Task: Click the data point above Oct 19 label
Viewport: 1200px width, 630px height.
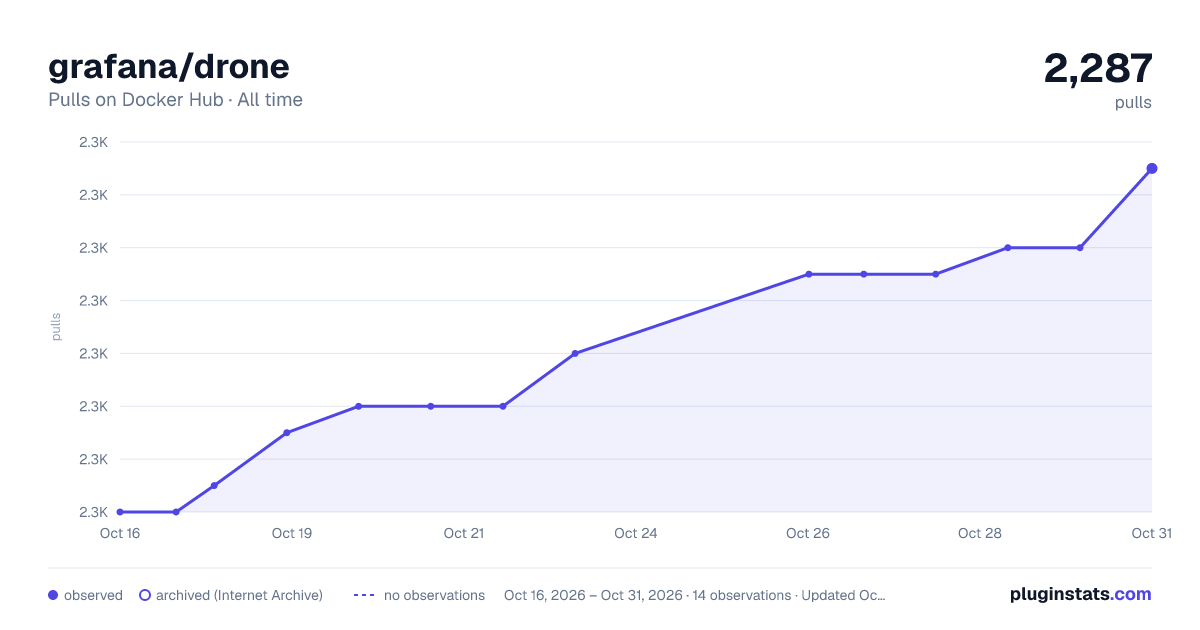Action: pos(287,433)
